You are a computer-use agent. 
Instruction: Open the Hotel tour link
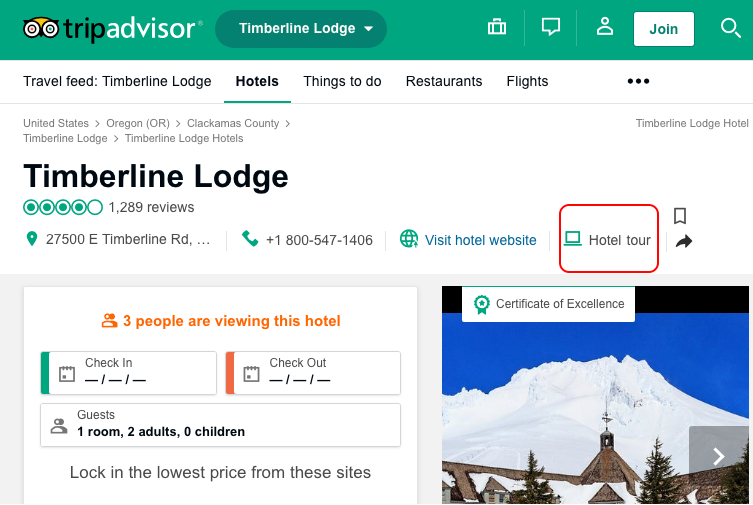point(619,240)
